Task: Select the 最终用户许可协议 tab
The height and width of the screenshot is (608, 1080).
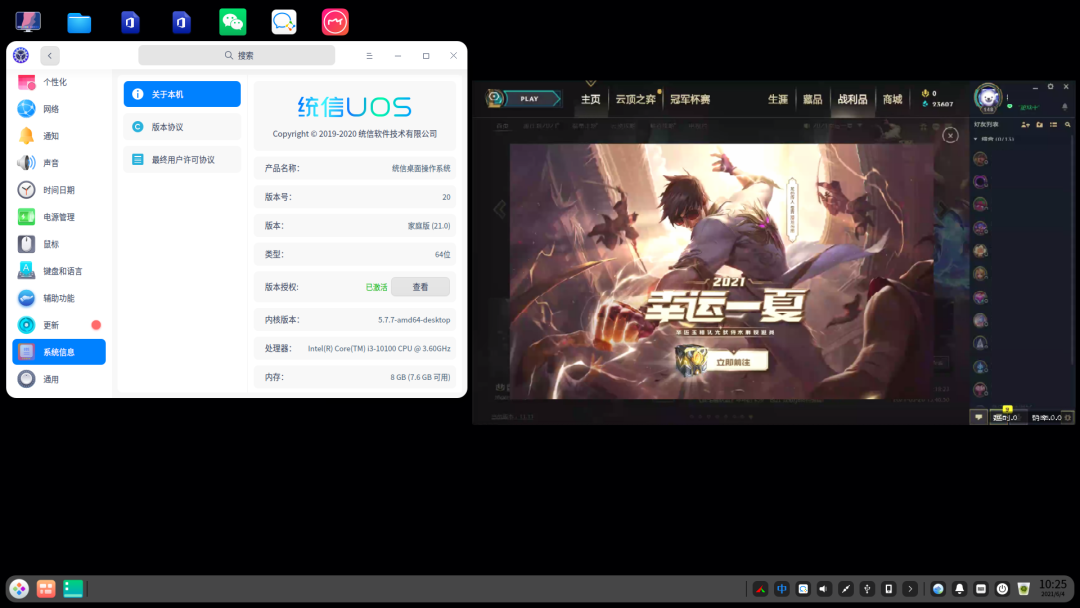Action: point(182,160)
